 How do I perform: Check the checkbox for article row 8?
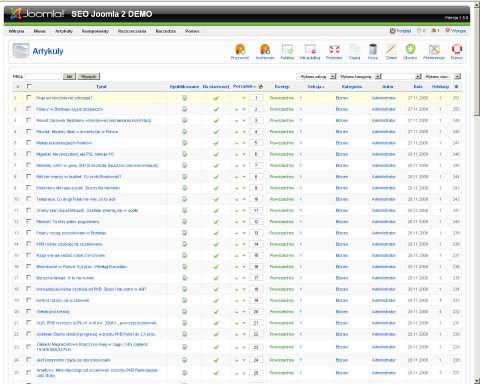pyautogui.click(x=29, y=176)
